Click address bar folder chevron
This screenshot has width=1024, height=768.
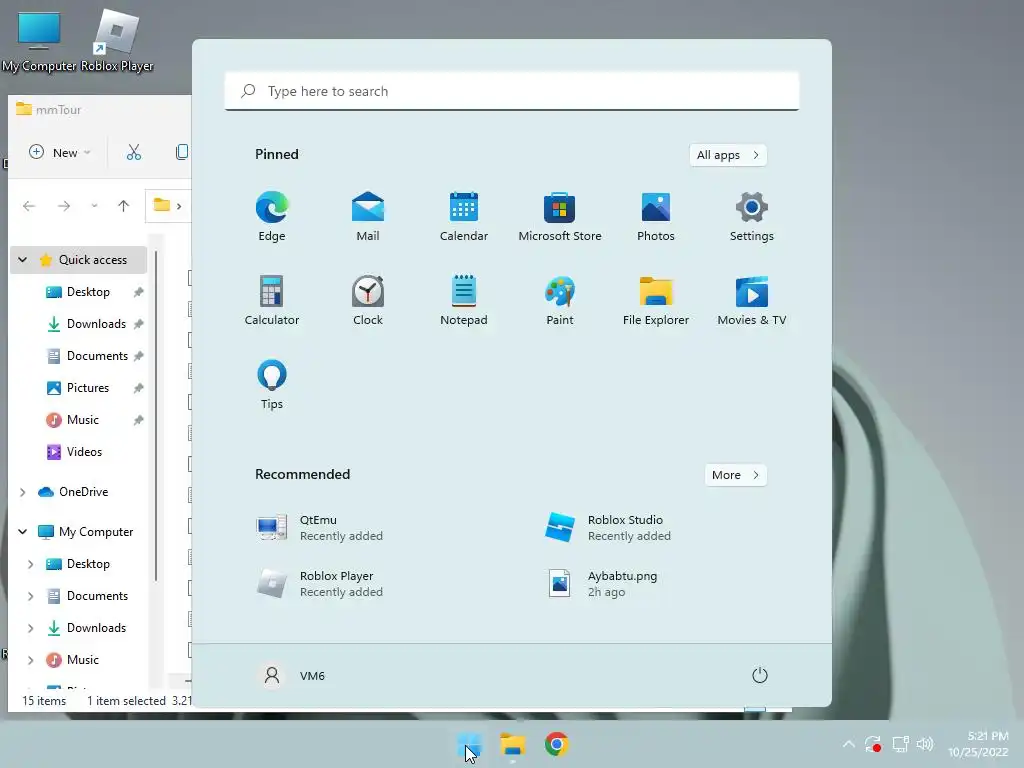(x=179, y=206)
